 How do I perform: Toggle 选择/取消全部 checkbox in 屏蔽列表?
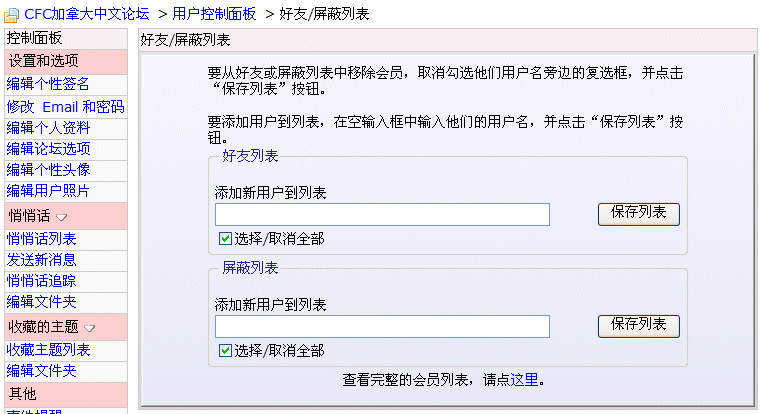225,350
